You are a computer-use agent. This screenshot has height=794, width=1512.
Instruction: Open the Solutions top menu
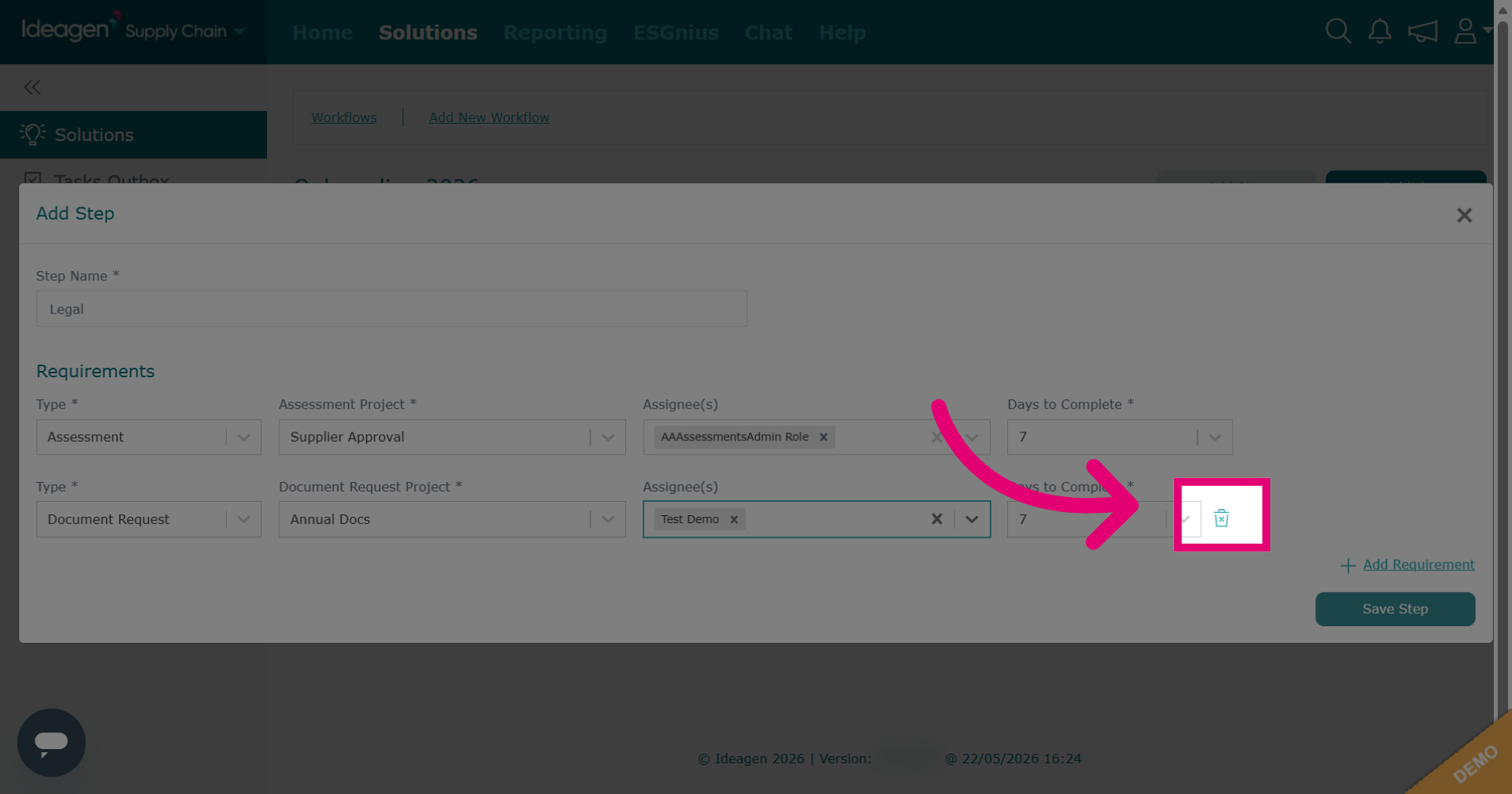[428, 32]
